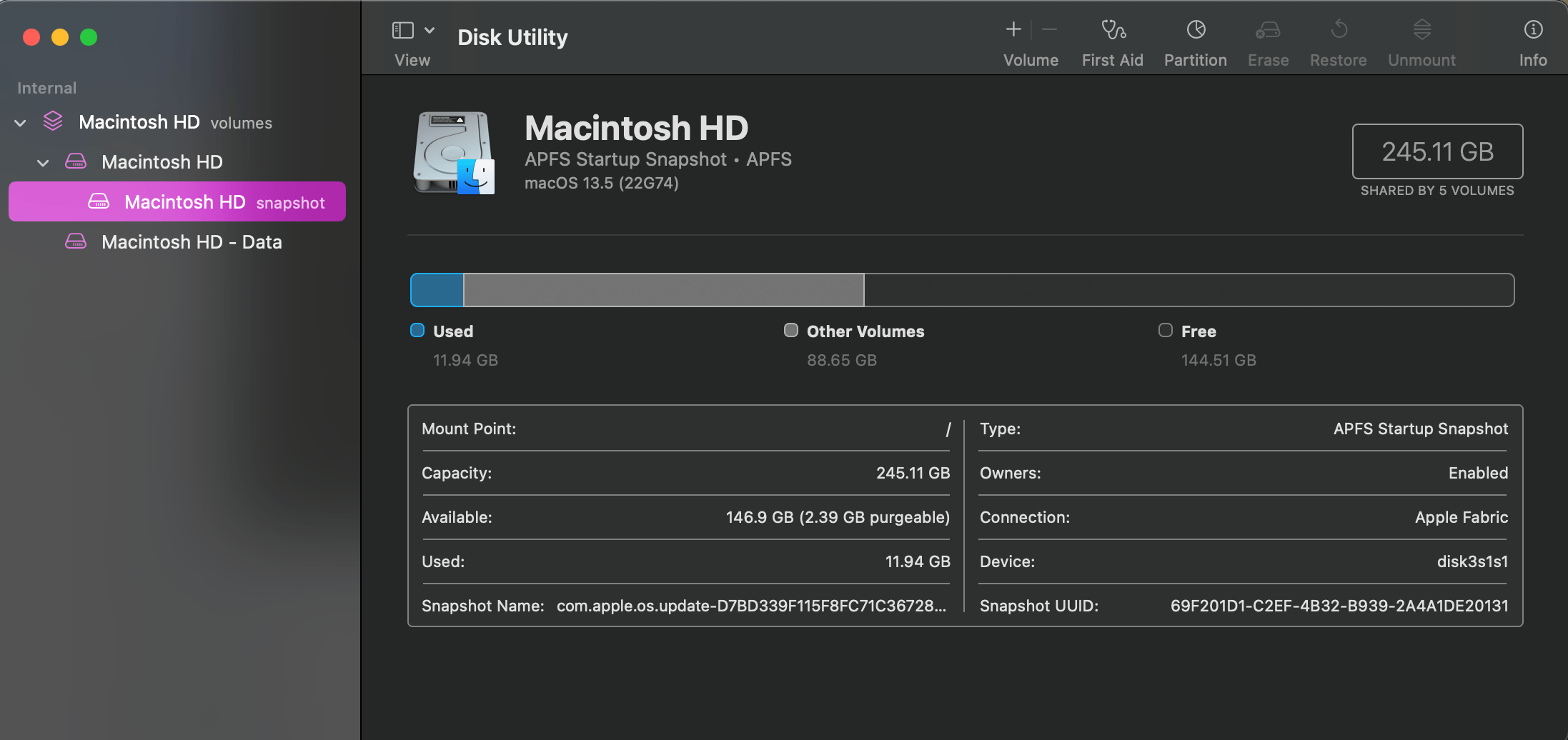Click the 245.11 GB capacity box
The image size is (1568, 740).
1437,151
